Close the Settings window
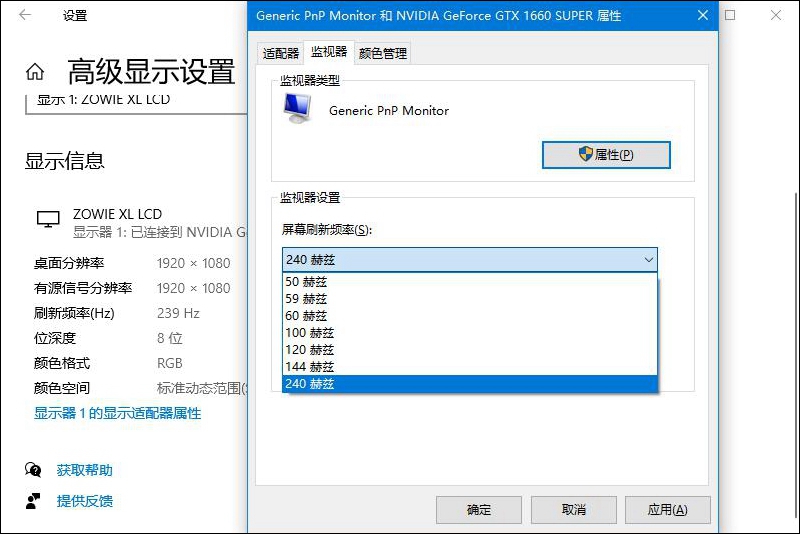800x534 pixels. coord(776,15)
